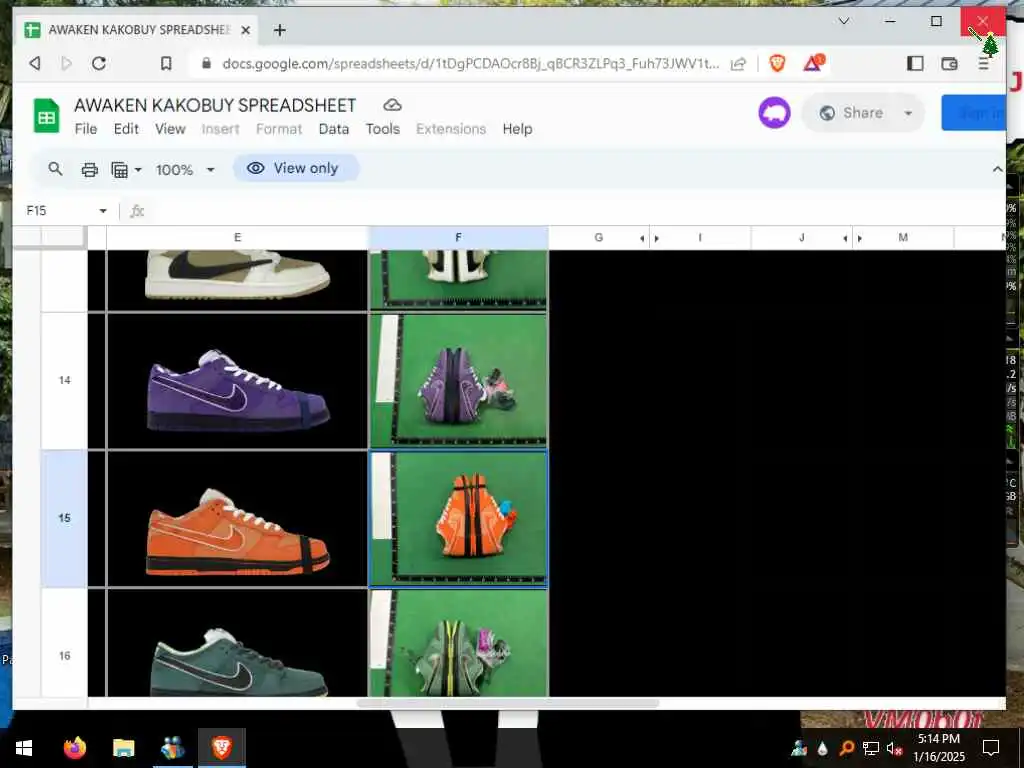The height and width of the screenshot is (768, 1024).
Task: Click the share page icon in address bar
Action: tap(739, 63)
